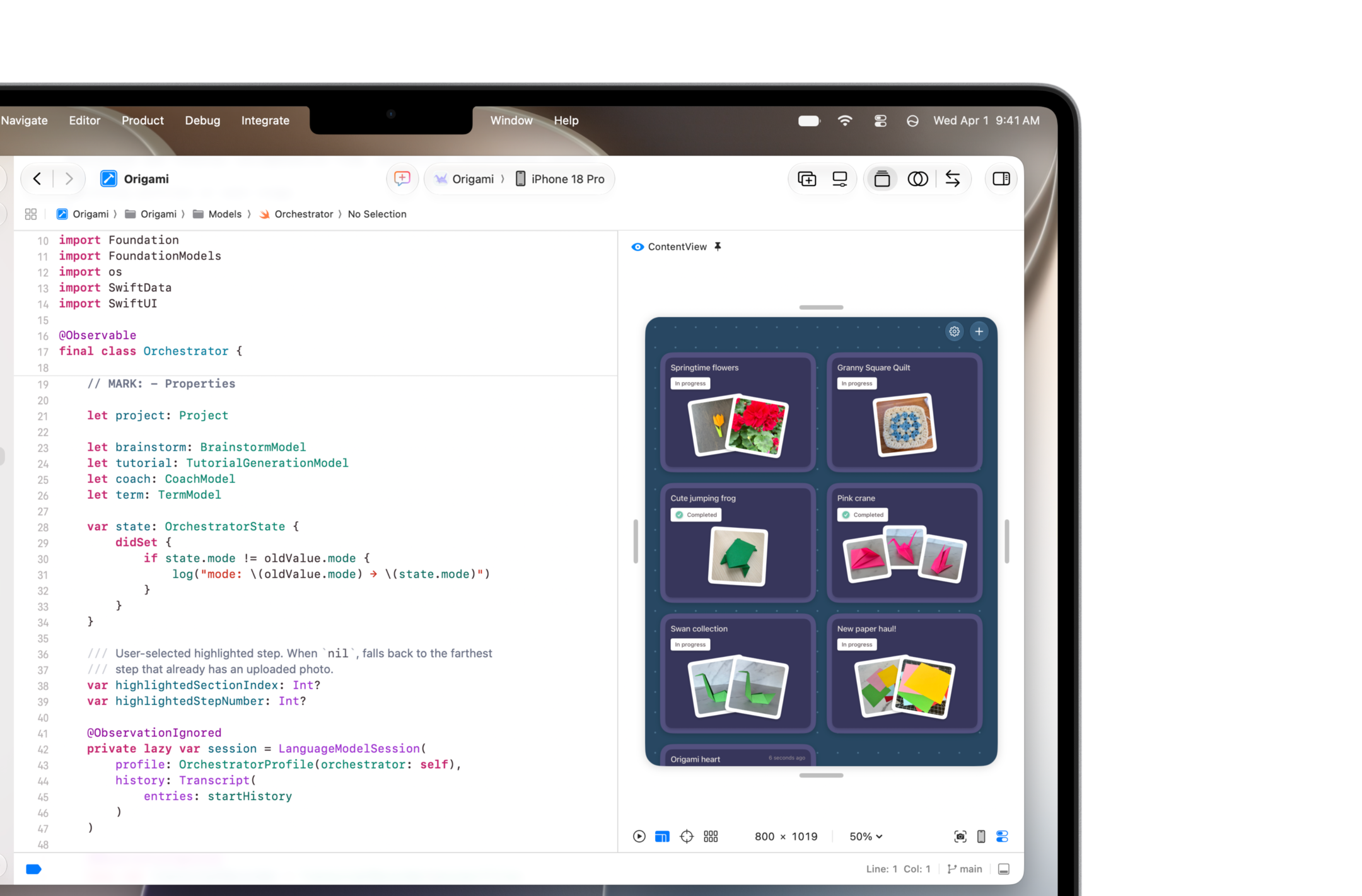Open the Editor menu
The height and width of the screenshot is (896, 1362).
click(x=84, y=120)
